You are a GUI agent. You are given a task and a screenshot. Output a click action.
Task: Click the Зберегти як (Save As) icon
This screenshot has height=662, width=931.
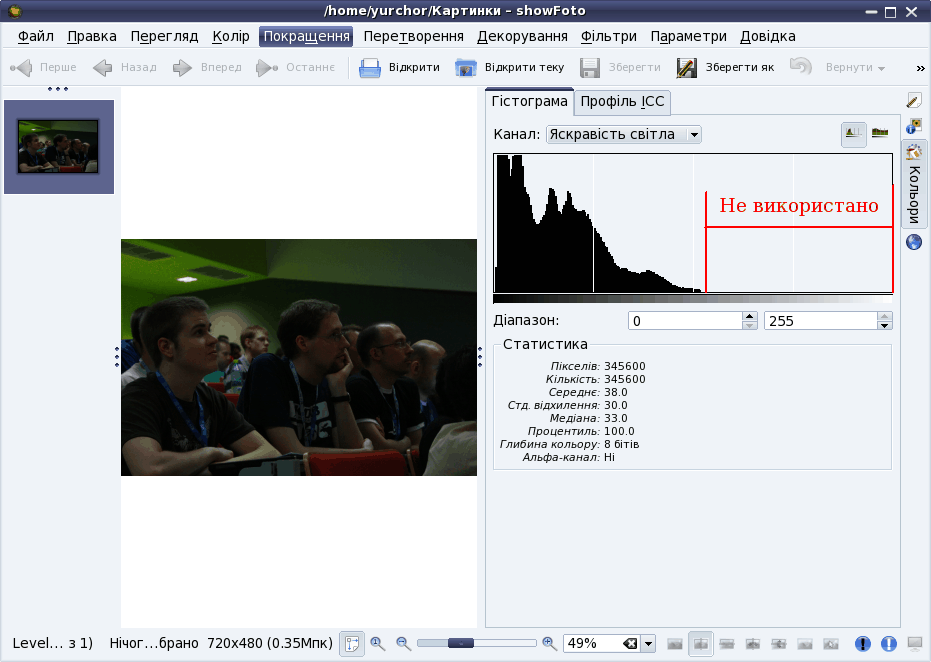click(686, 68)
